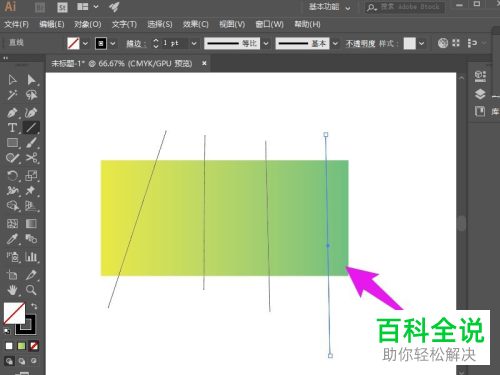Apply solid Color mode button
The image size is (500, 375).
[9, 346]
